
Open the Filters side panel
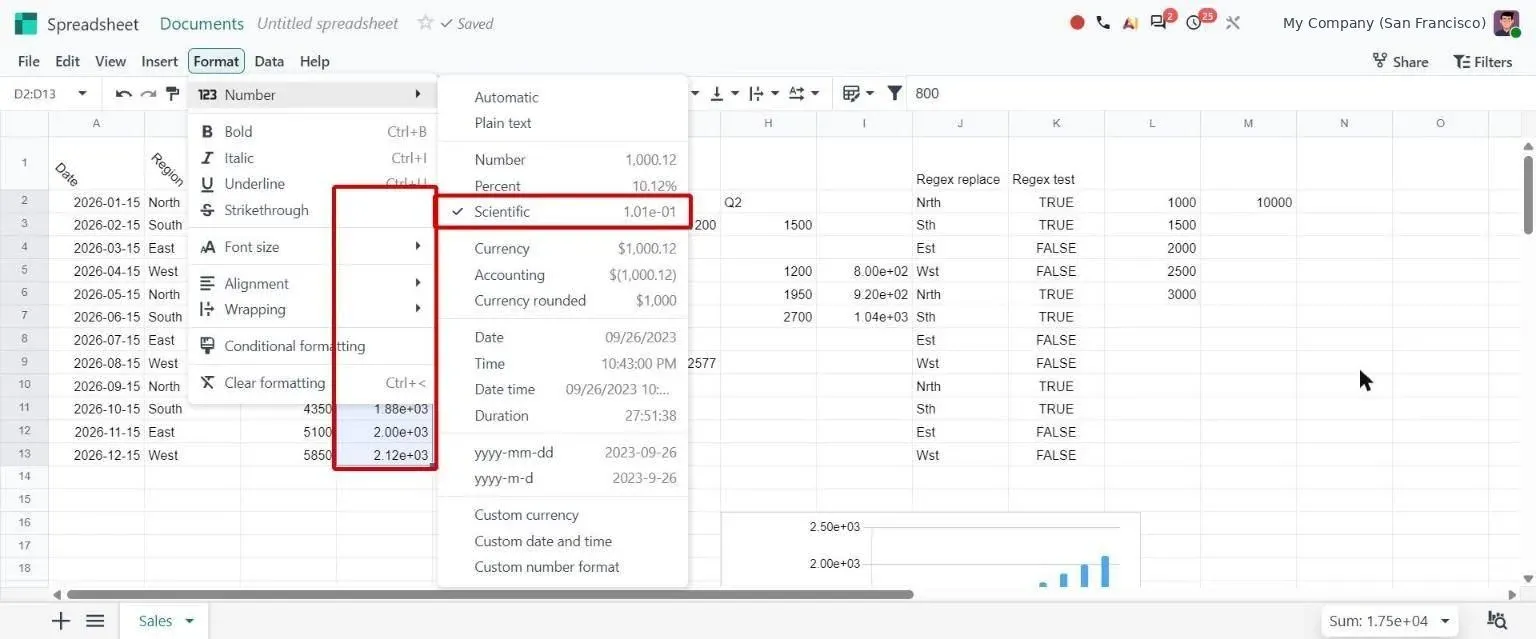point(1482,62)
